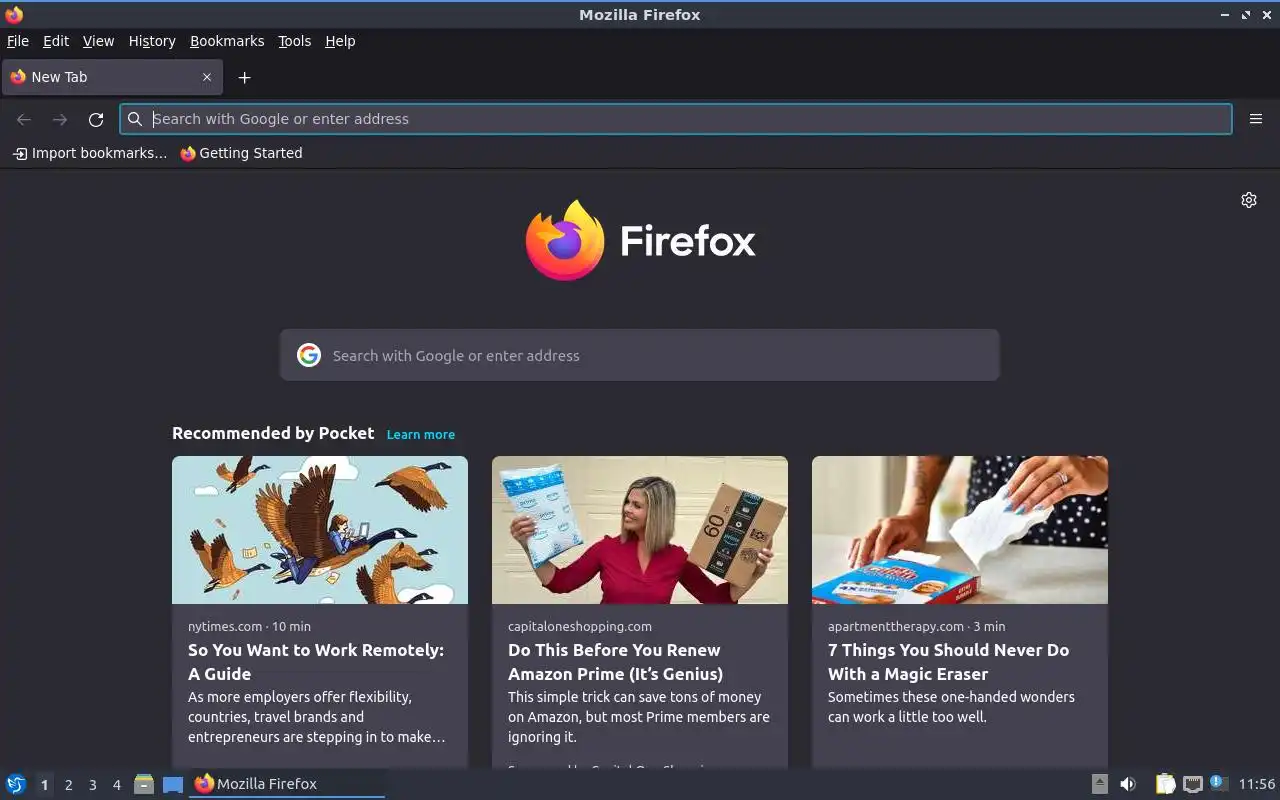Open the clipboard manager tray icon

(x=1165, y=784)
